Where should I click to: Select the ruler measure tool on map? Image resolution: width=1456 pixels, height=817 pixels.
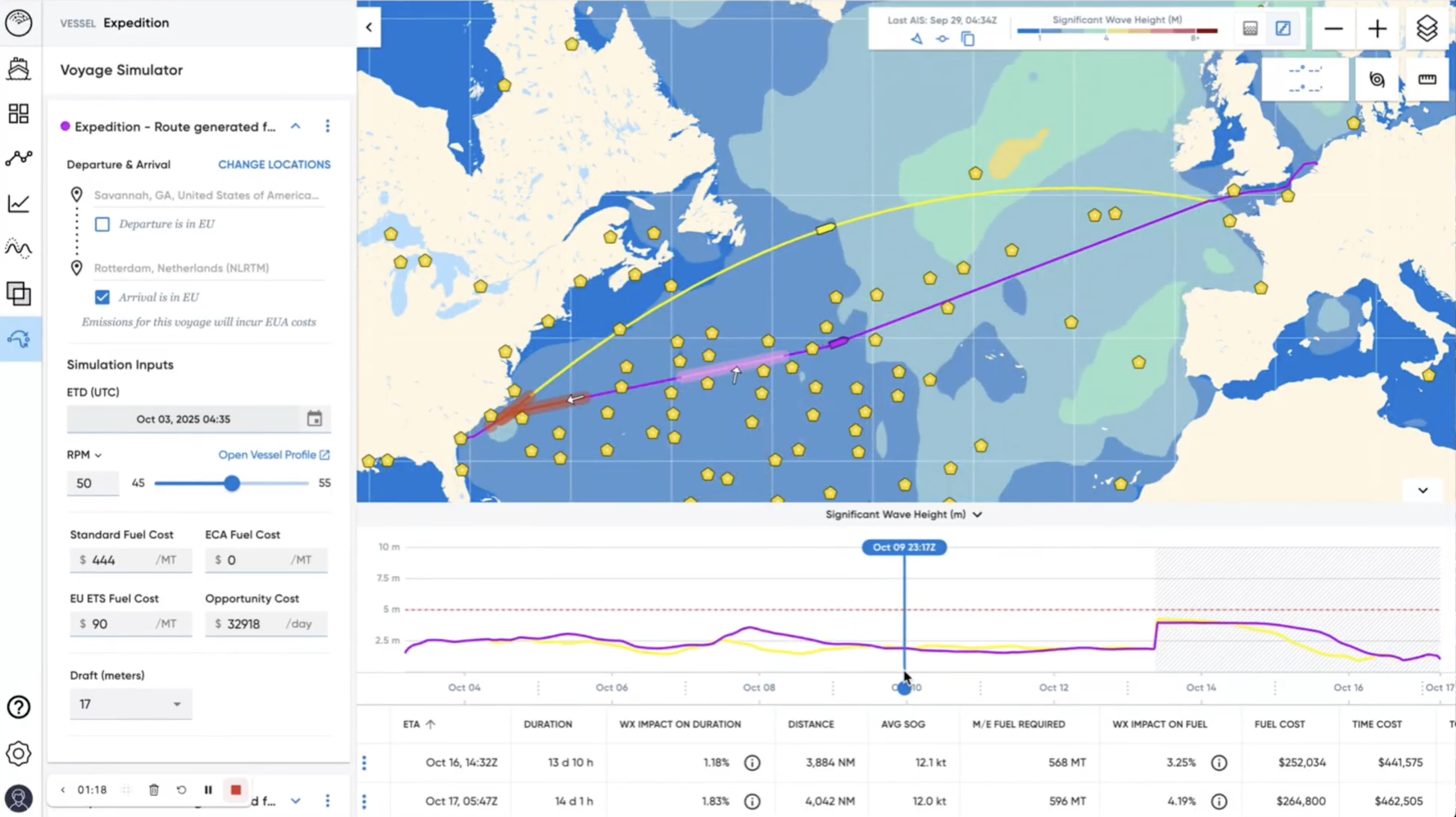pyautogui.click(x=1427, y=79)
